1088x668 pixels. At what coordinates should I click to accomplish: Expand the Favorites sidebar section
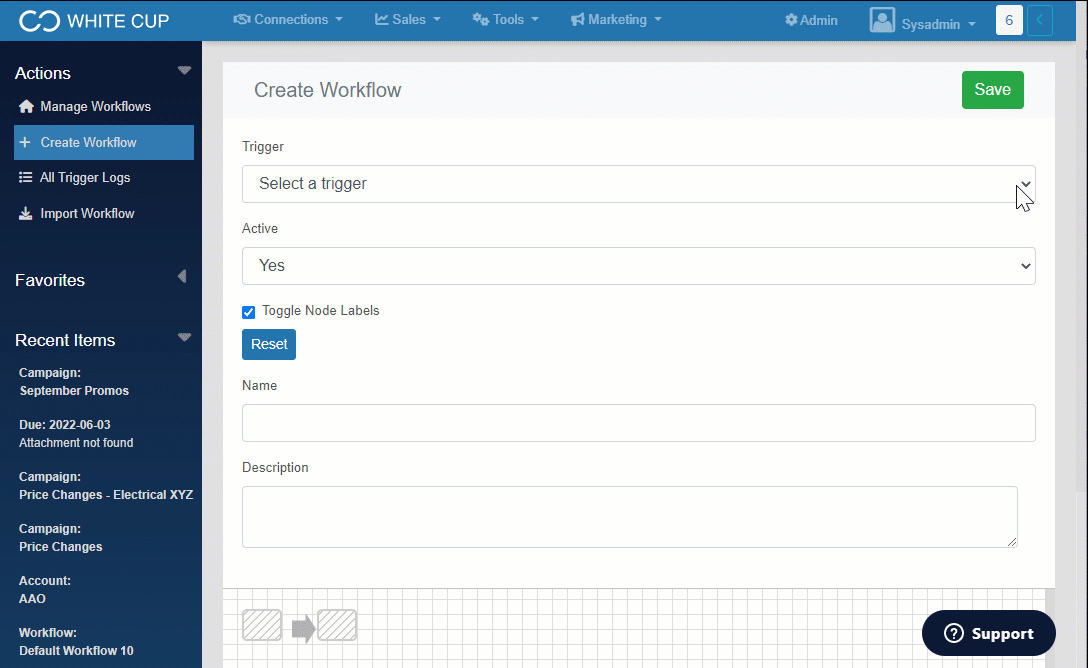pos(182,277)
